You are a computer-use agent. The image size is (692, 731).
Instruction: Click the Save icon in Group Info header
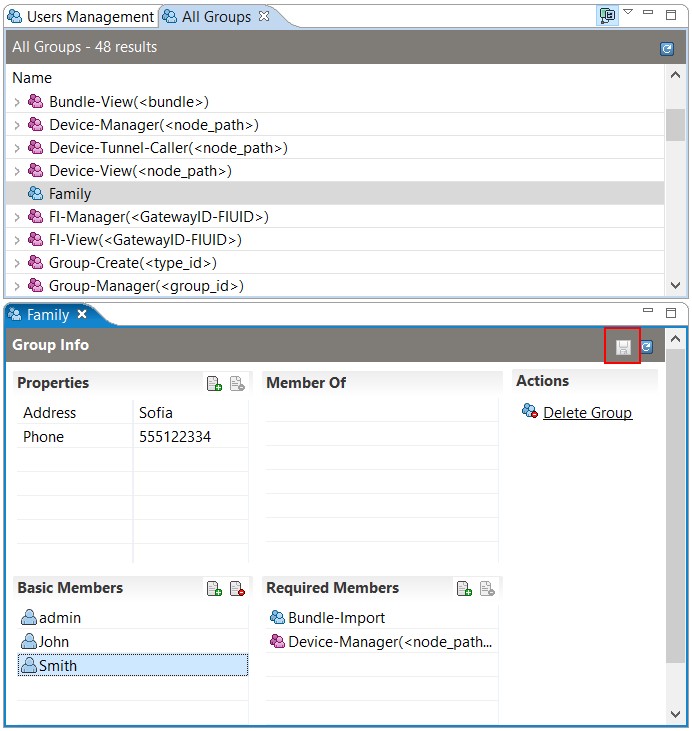[x=623, y=347]
